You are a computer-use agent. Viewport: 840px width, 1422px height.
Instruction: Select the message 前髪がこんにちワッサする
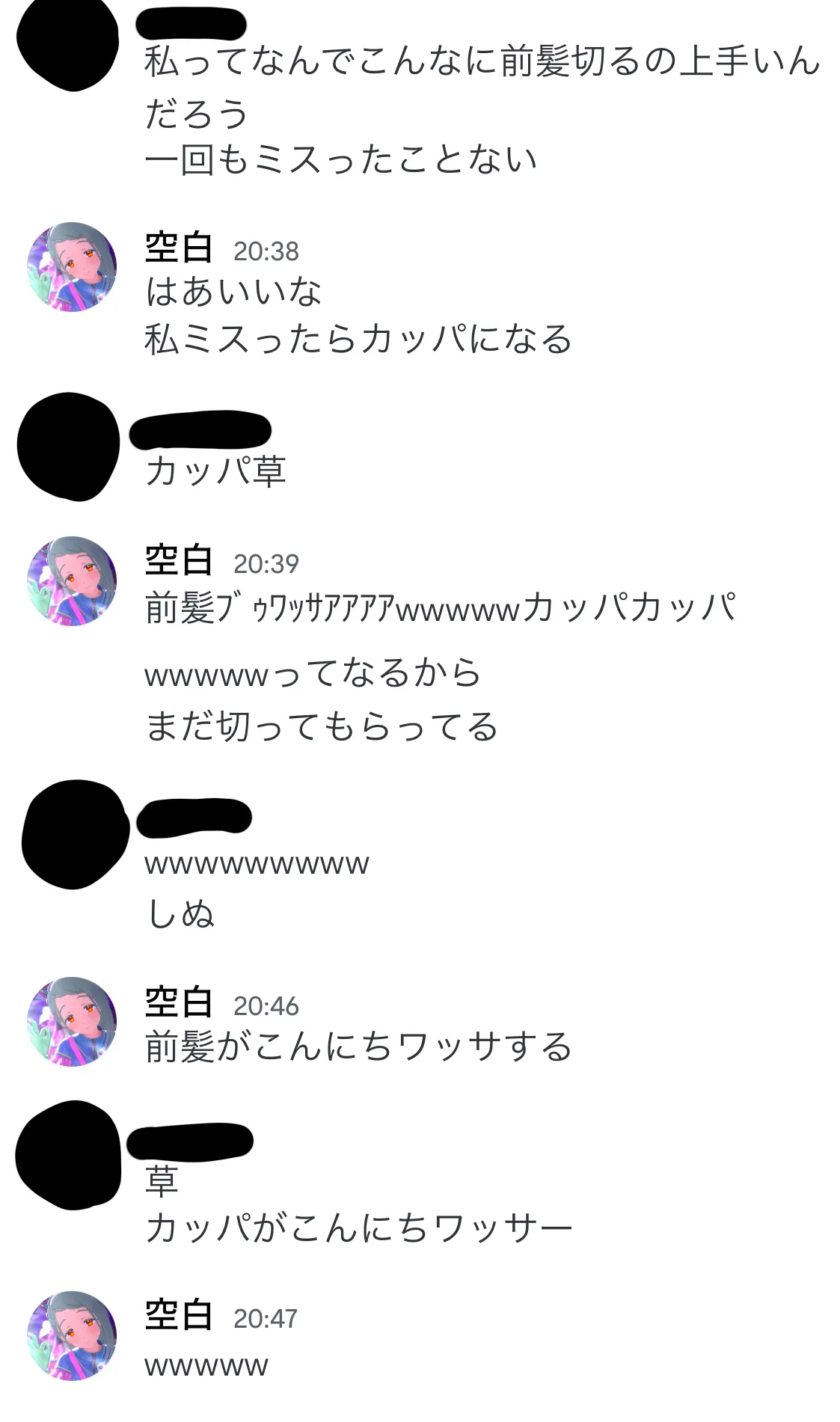tap(359, 1046)
